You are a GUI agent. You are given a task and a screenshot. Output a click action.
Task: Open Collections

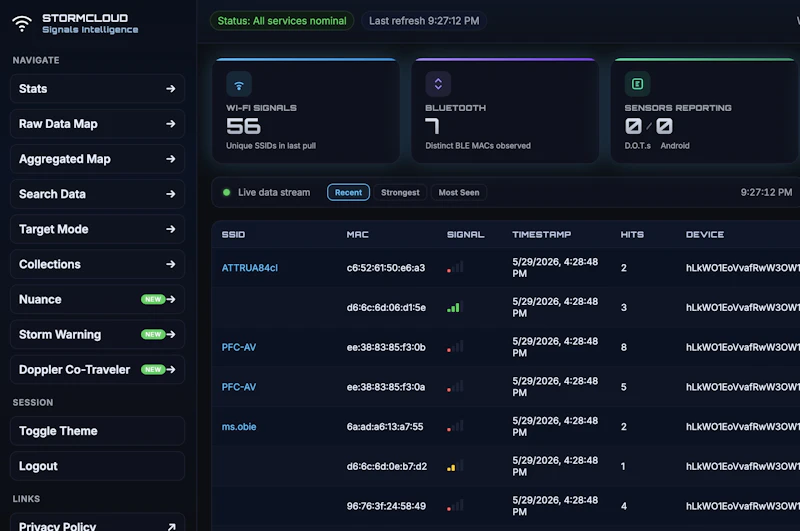pyautogui.click(x=97, y=264)
